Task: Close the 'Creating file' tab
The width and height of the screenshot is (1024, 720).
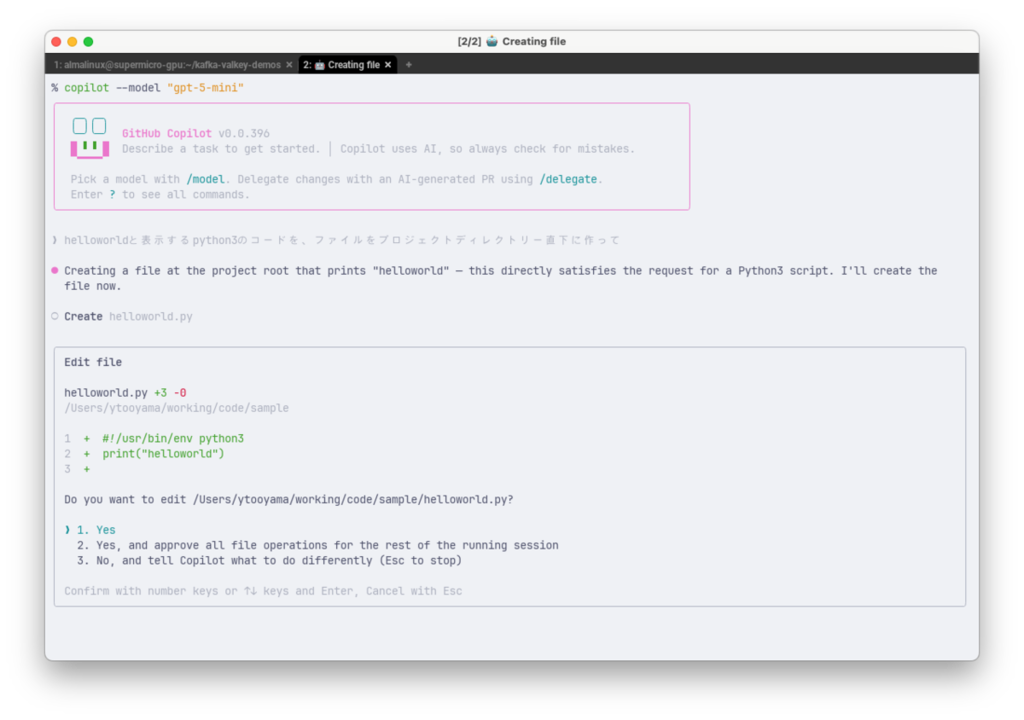Action: 388,65
